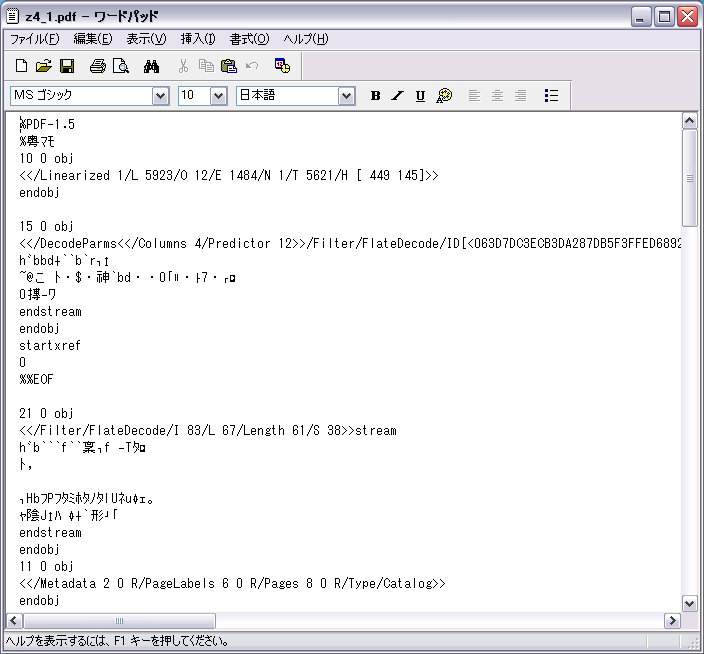Click the <</Metadata 2 0 R line

click(x=232, y=584)
